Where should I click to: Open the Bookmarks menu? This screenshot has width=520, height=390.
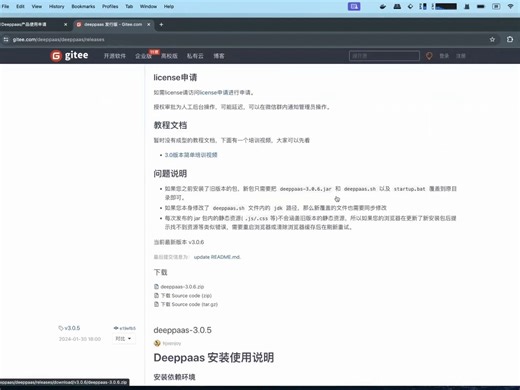(83, 6)
